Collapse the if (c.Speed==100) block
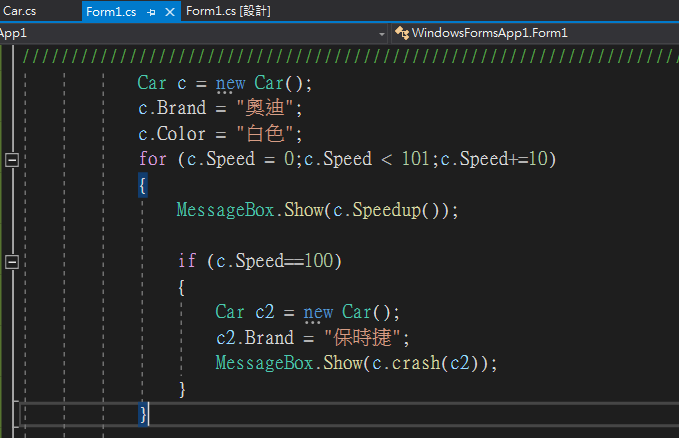 pos(12,262)
